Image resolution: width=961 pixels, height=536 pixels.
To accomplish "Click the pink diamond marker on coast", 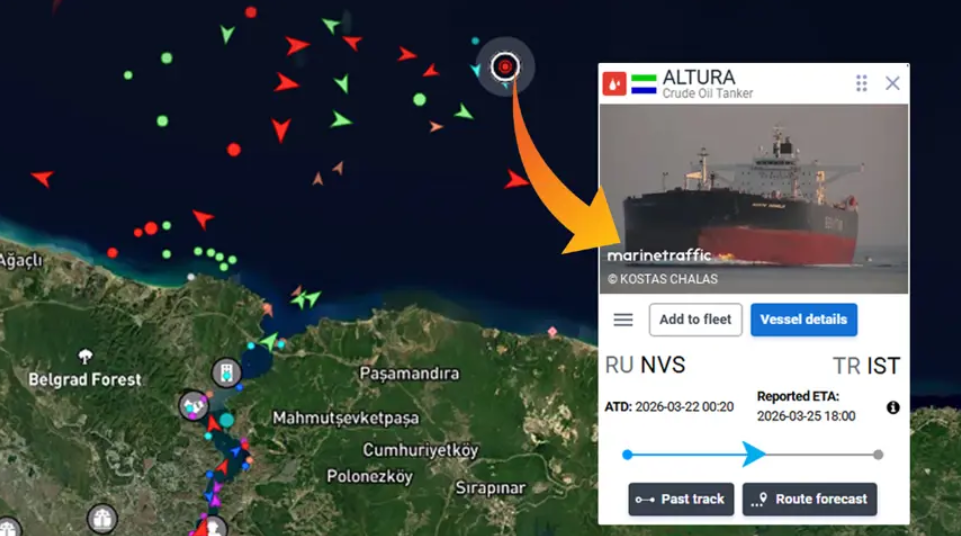I will pyautogui.click(x=552, y=331).
